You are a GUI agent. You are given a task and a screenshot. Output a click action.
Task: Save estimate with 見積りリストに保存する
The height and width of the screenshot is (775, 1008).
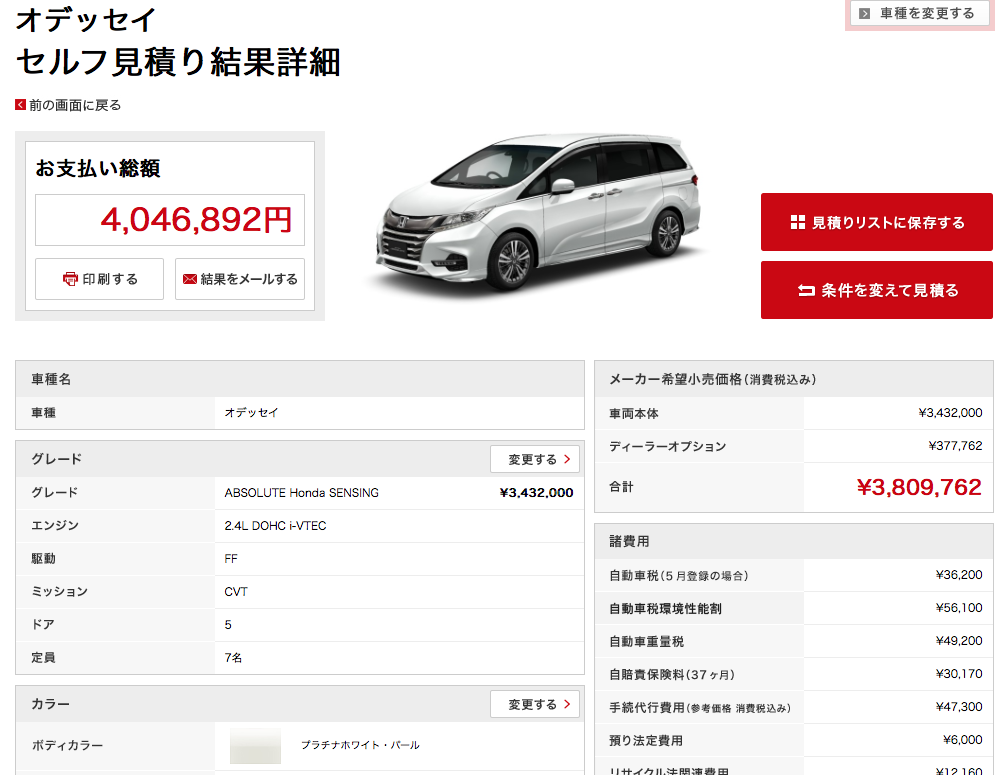click(x=877, y=222)
